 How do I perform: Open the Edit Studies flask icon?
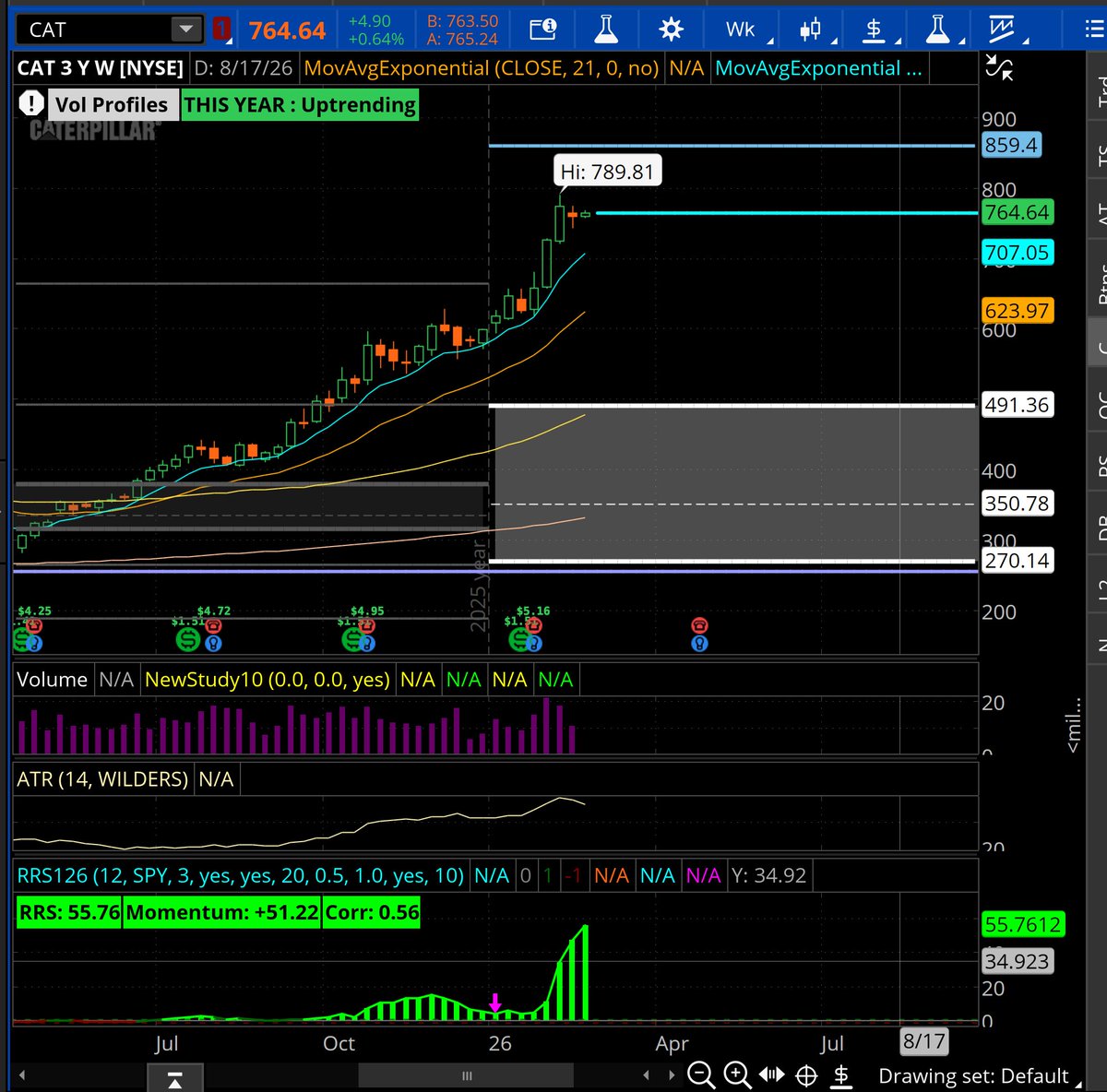pyautogui.click(x=606, y=30)
